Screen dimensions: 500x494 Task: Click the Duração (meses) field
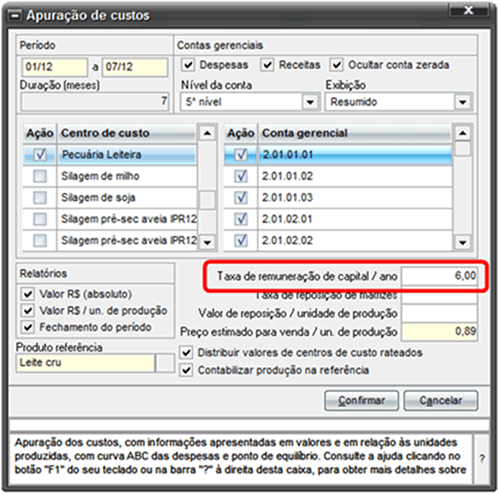point(95,101)
